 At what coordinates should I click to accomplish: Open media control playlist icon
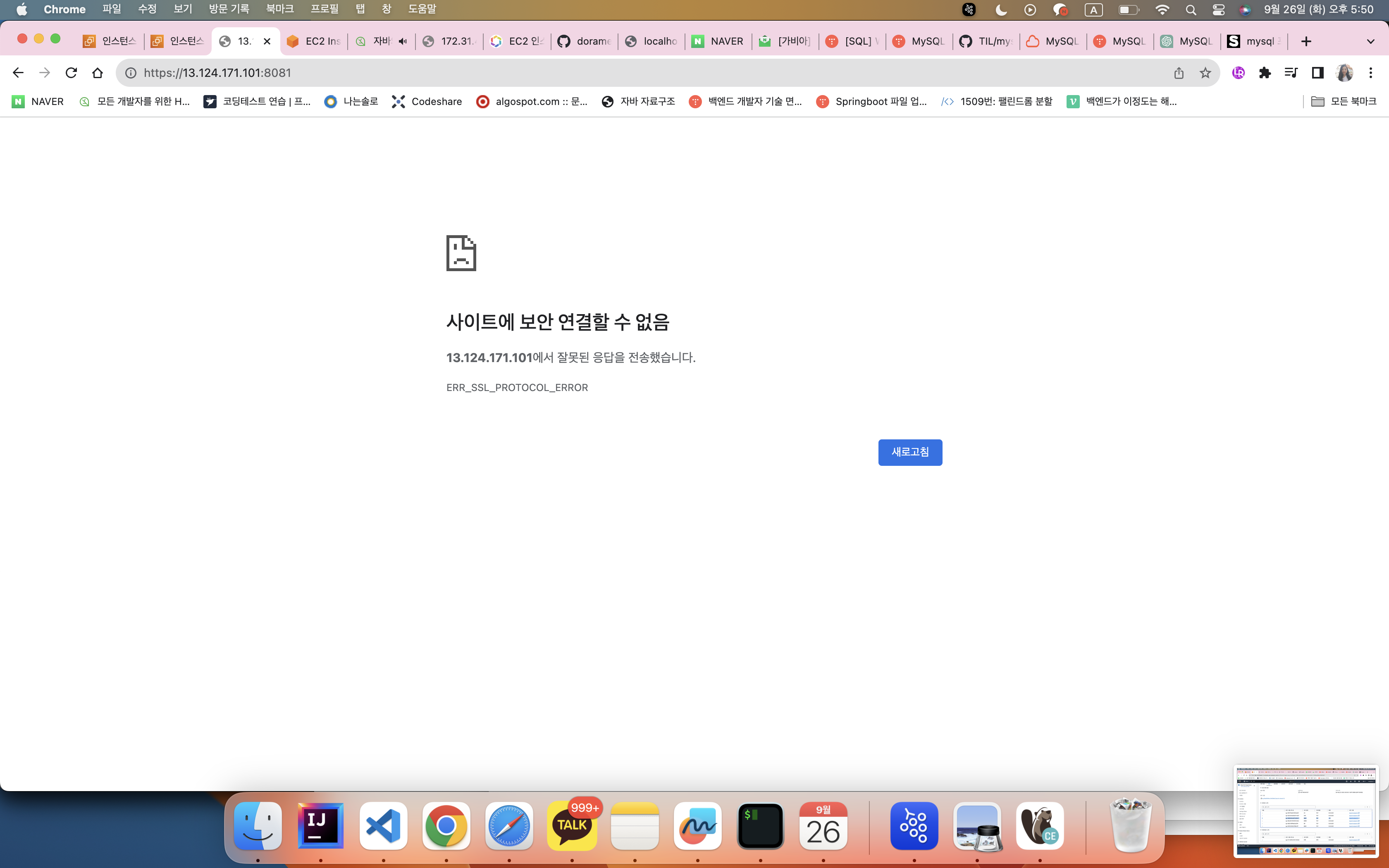[x=1291, y=73]
